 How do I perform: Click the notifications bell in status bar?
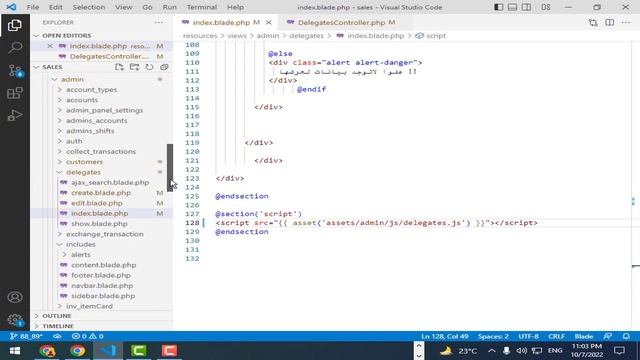click(626, 336)
